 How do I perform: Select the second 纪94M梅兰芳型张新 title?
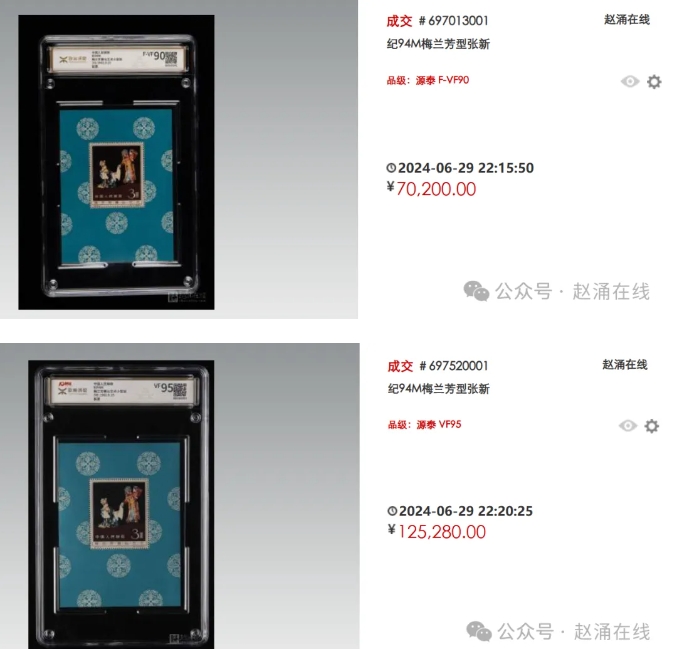(x=438, y=389)
